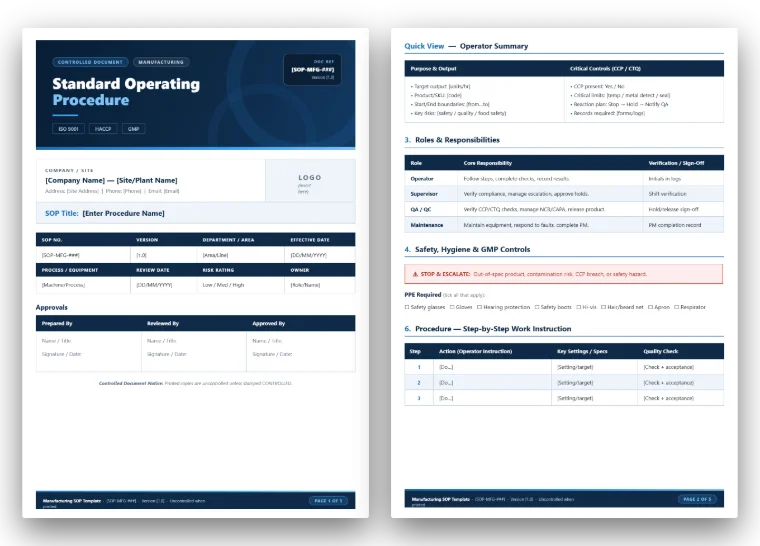Click the CONTROLLED DOCUMENT badge

[x=90, y=62]
